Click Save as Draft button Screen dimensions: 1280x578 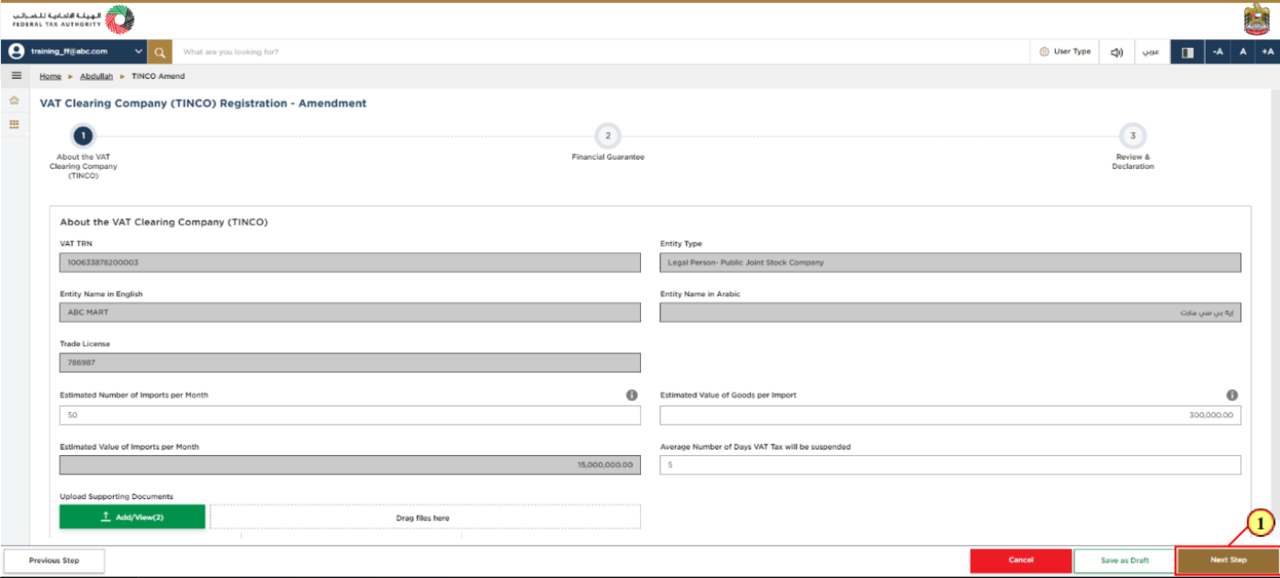click(1123, 561)
